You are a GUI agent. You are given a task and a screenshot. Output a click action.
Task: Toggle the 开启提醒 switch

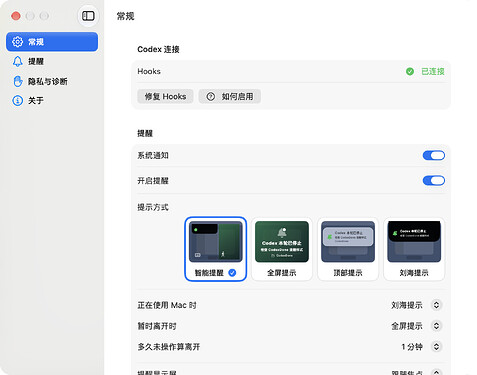(433, 180)
